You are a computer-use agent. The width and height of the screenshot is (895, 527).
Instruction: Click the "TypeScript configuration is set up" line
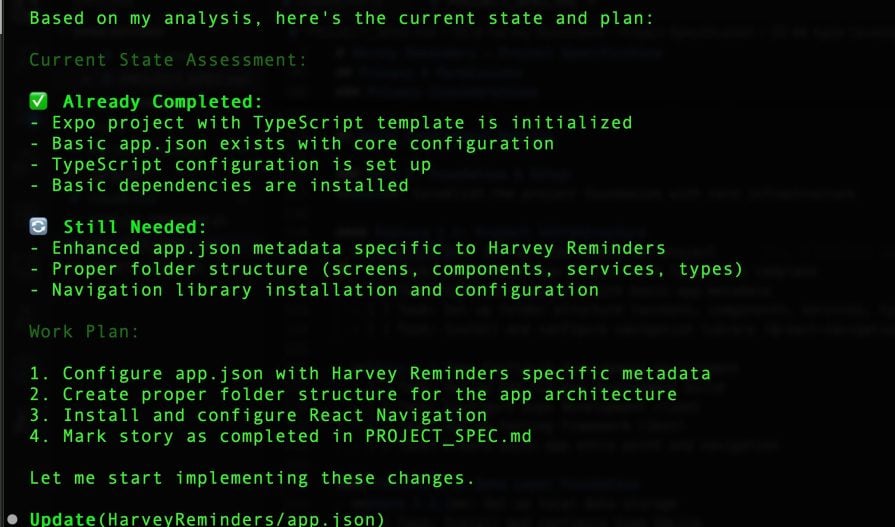click(x=230, y=164)
